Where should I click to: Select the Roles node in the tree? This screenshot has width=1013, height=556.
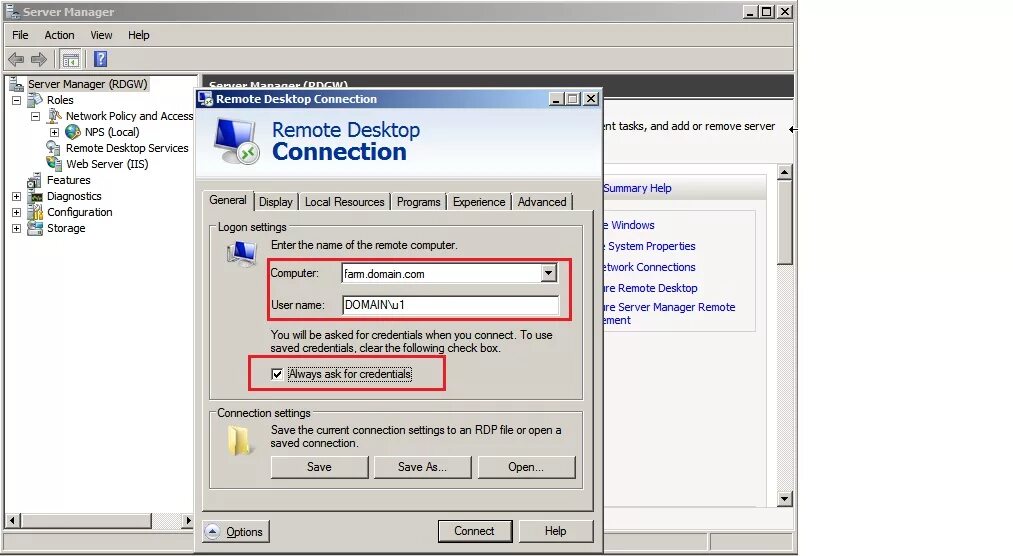(x=60, y=100)
